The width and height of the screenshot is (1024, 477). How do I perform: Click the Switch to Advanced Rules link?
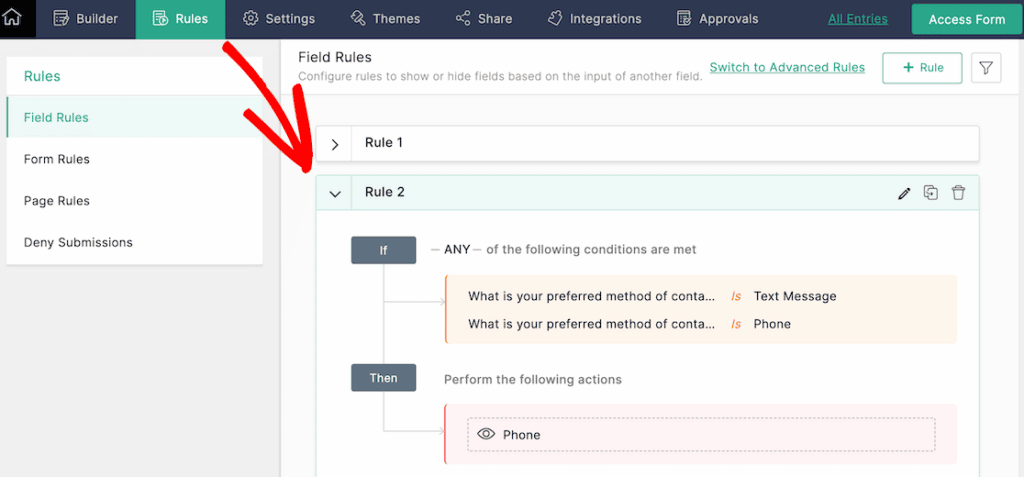click(787, 68)
